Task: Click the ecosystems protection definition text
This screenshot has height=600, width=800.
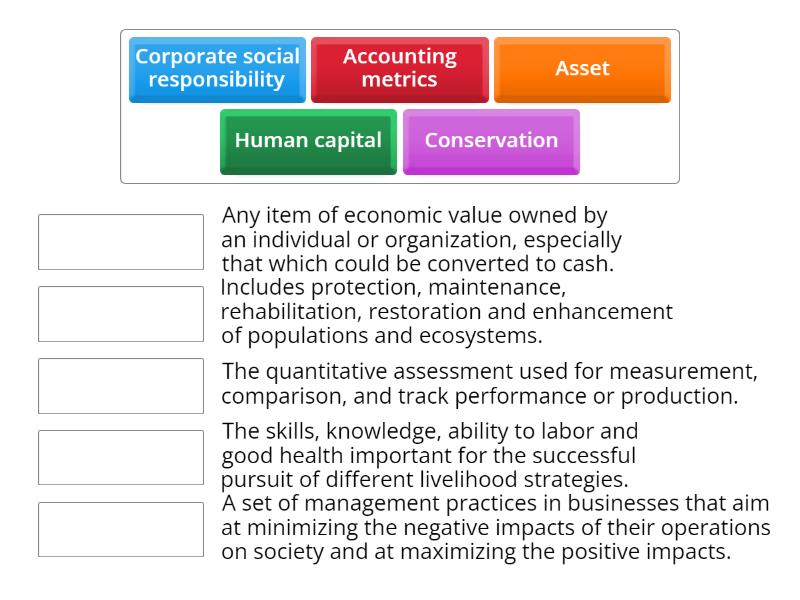Action: 447,311
